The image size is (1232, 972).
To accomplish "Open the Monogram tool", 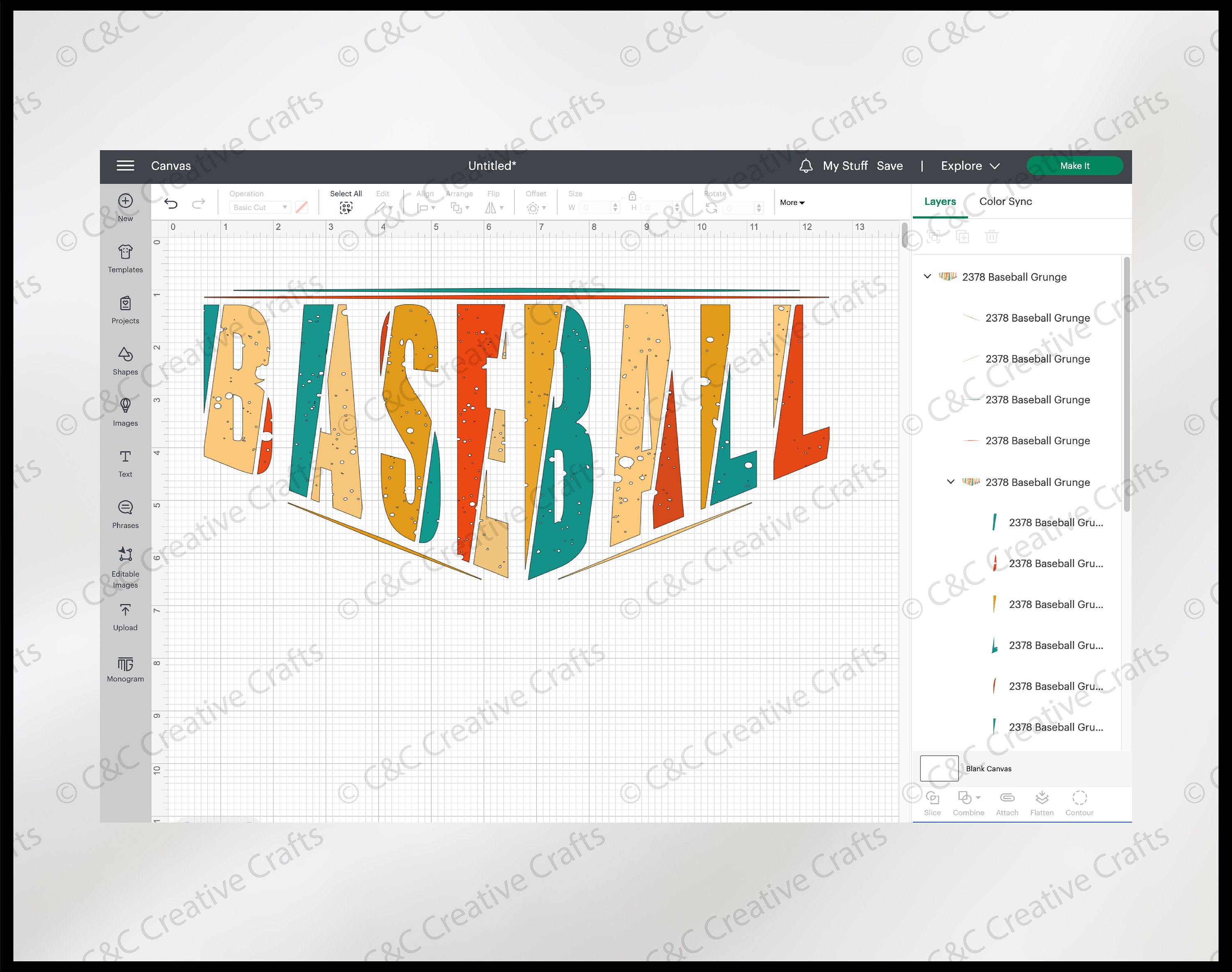I will click(125, 667).
